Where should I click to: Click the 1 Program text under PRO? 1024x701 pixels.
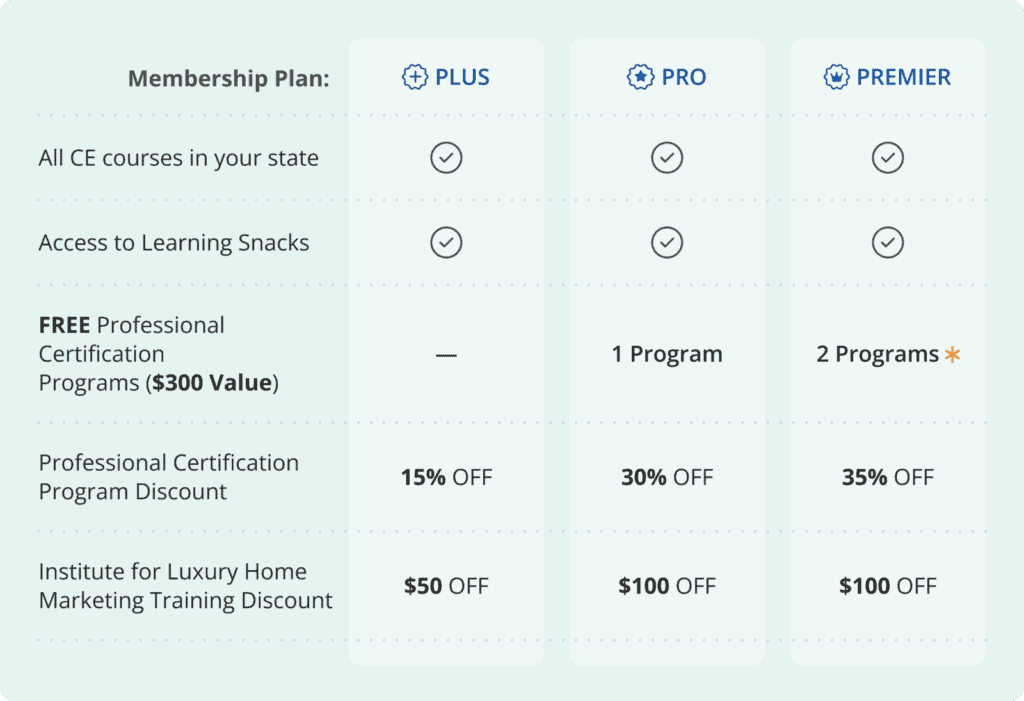coord(667,354)
